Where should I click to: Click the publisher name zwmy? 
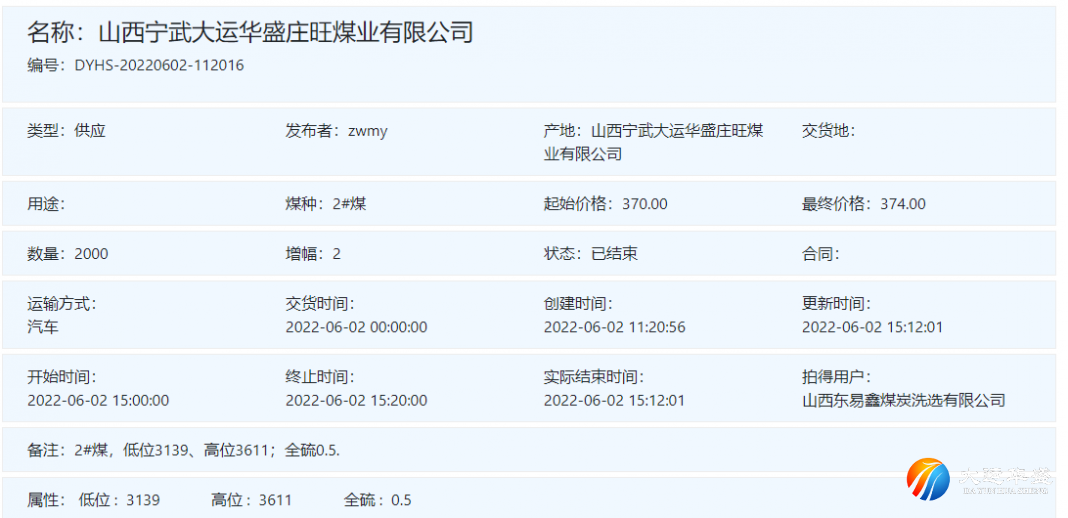click(x=367, y=130)
